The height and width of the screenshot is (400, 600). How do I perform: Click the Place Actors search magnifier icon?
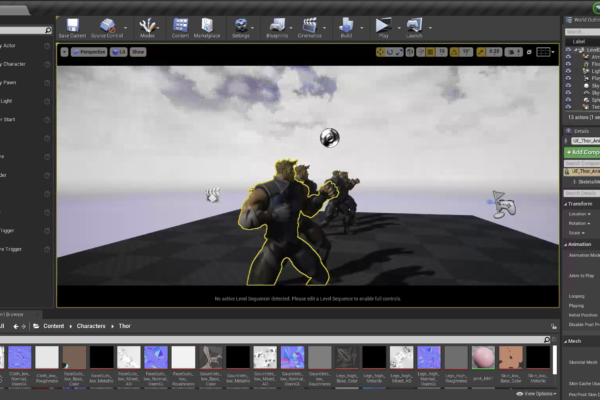48,30
